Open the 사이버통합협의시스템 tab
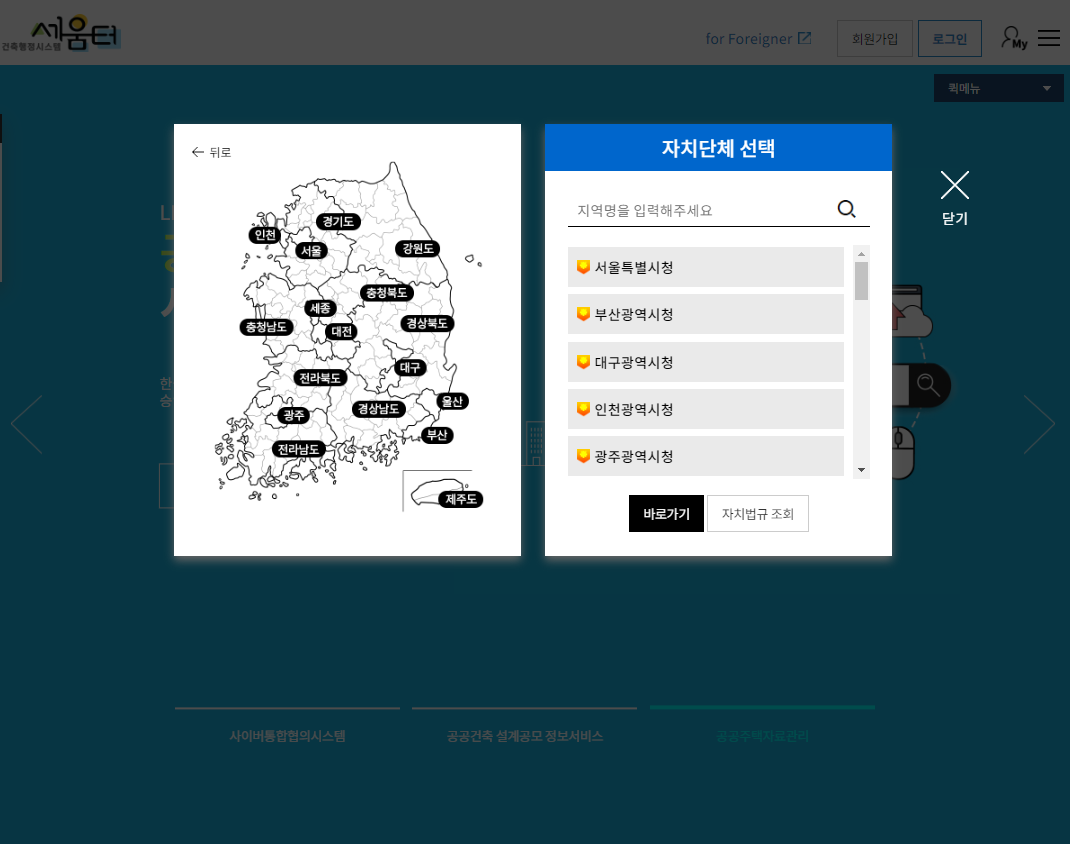The width and height of the screenshot is (1070, 844). point(287,736)
